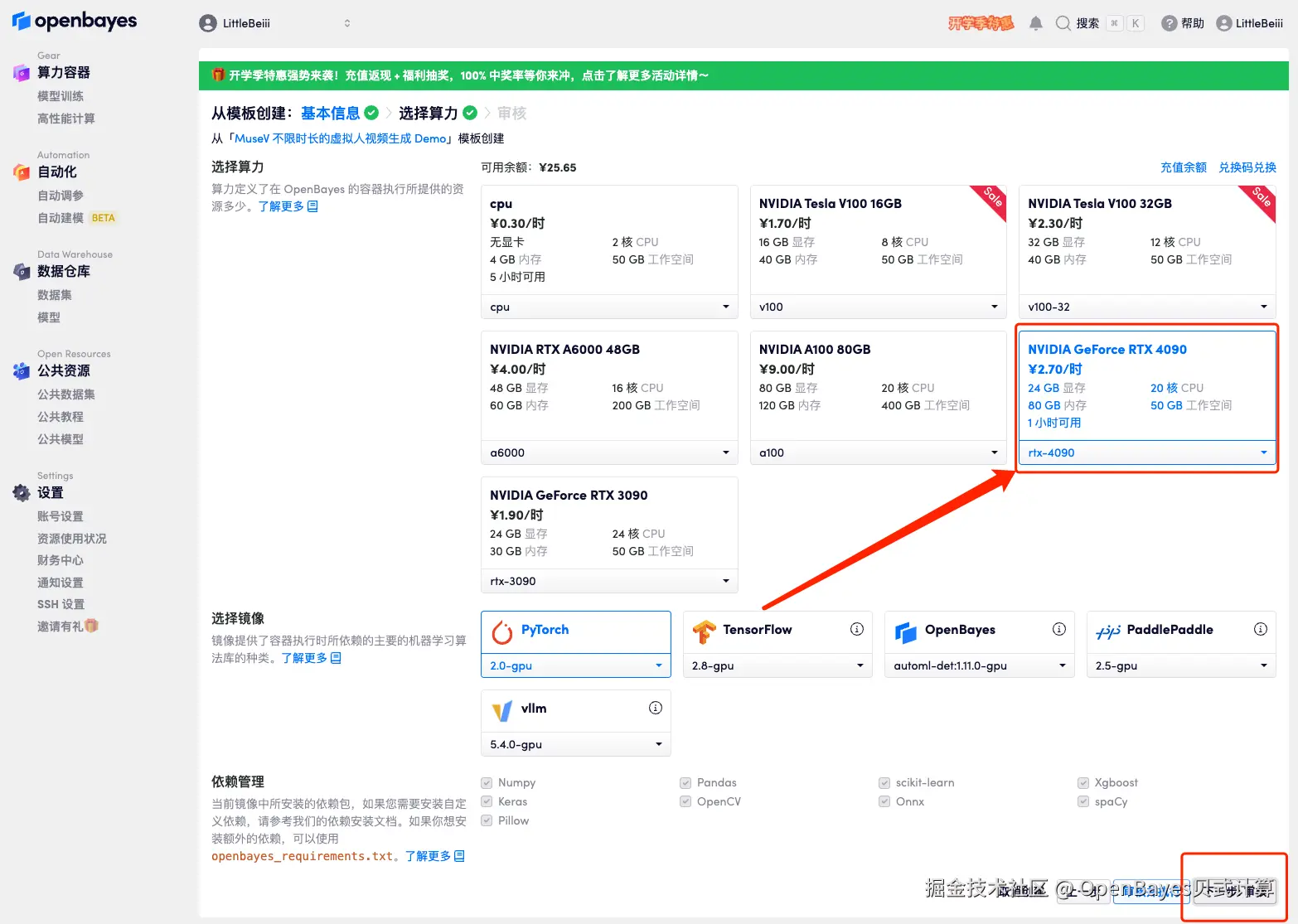Select 模型训练 in the sidebar

pyautogui.click(x=60, y=96)
